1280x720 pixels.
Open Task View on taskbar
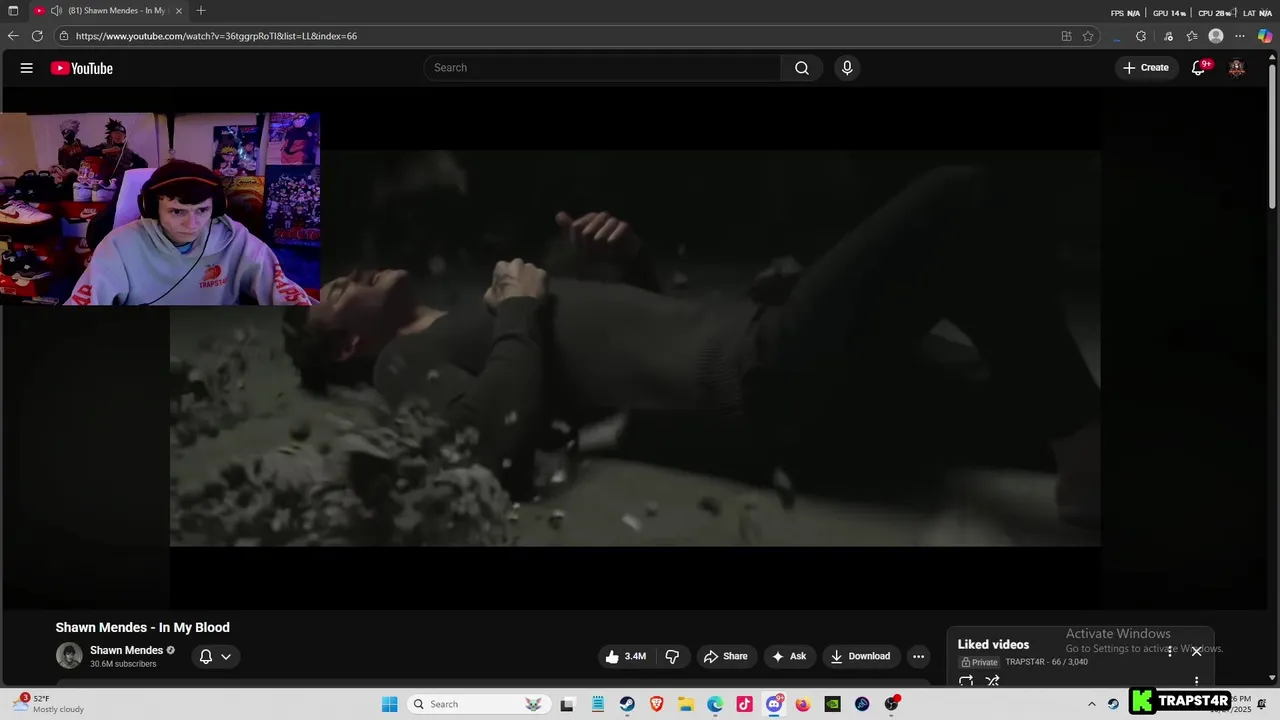click(567, 704)
